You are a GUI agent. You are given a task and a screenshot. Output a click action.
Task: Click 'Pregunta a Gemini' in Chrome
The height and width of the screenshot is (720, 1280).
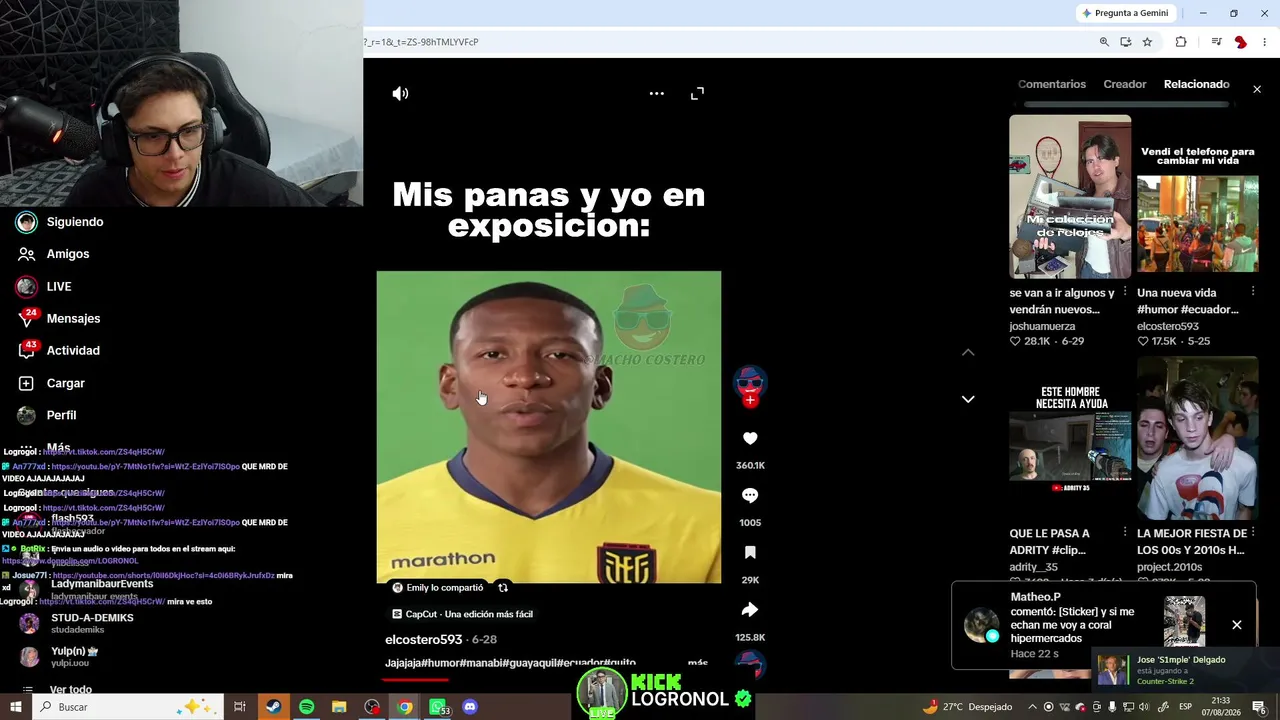click(x=1126, y=13)
